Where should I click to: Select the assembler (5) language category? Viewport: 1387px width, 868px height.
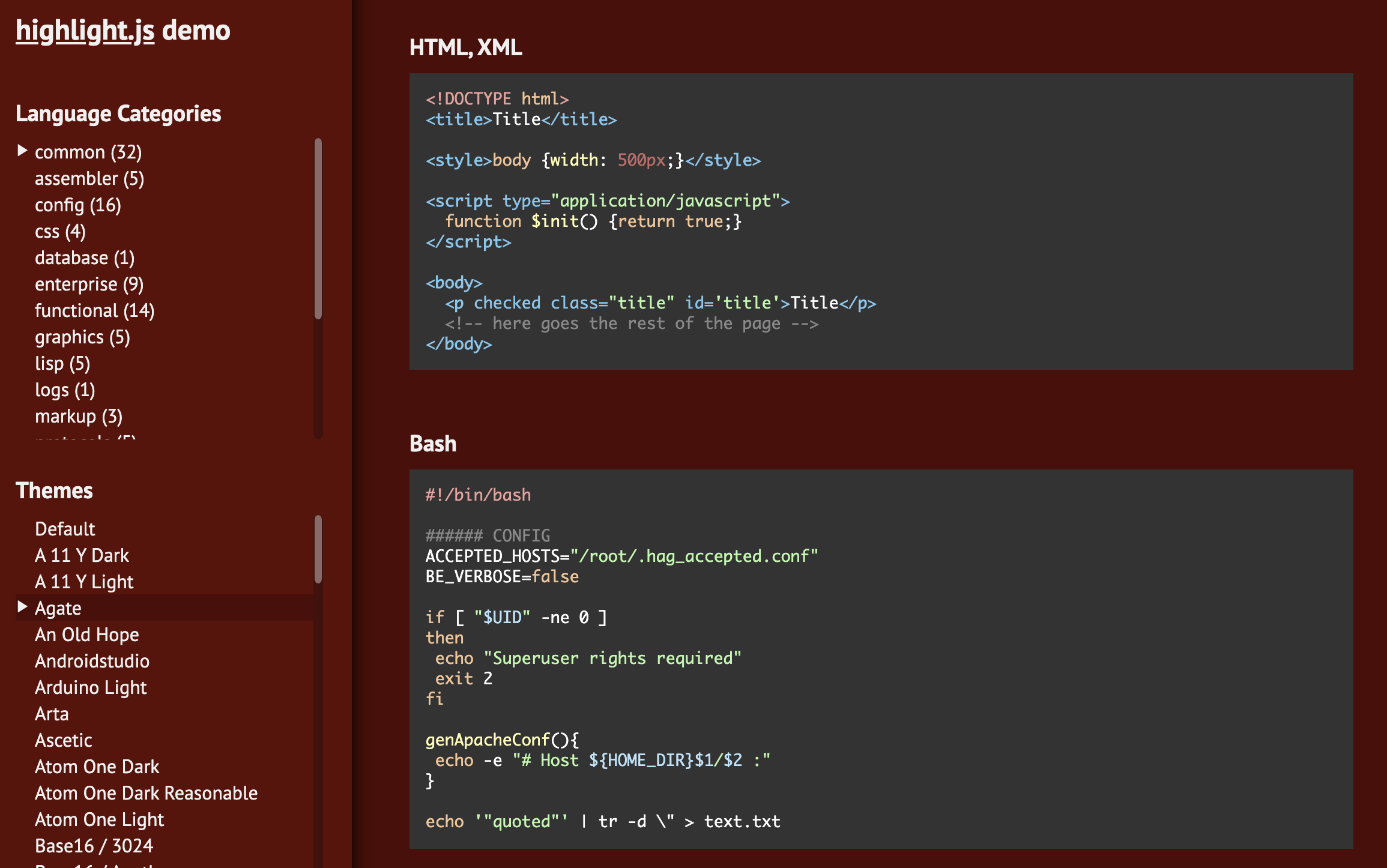click(89, 179)
